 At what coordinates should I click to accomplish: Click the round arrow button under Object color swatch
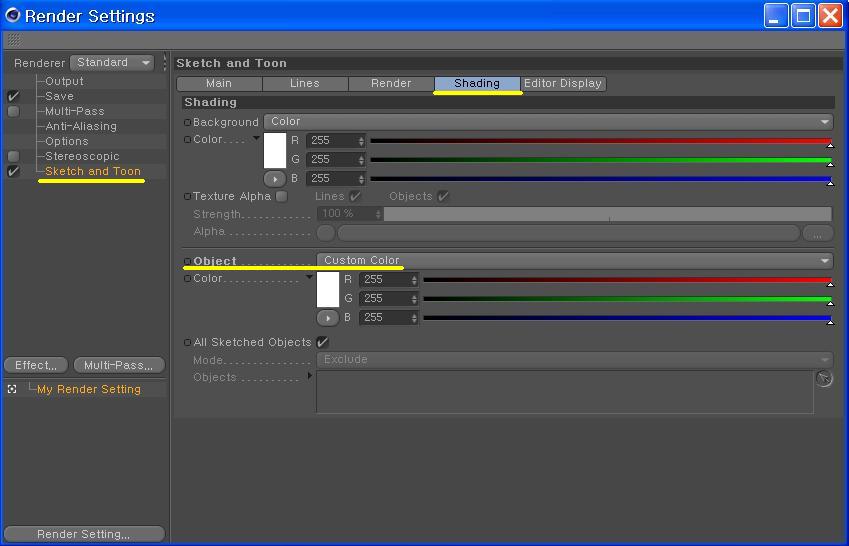pyautogui.click(x=328, y=318)
